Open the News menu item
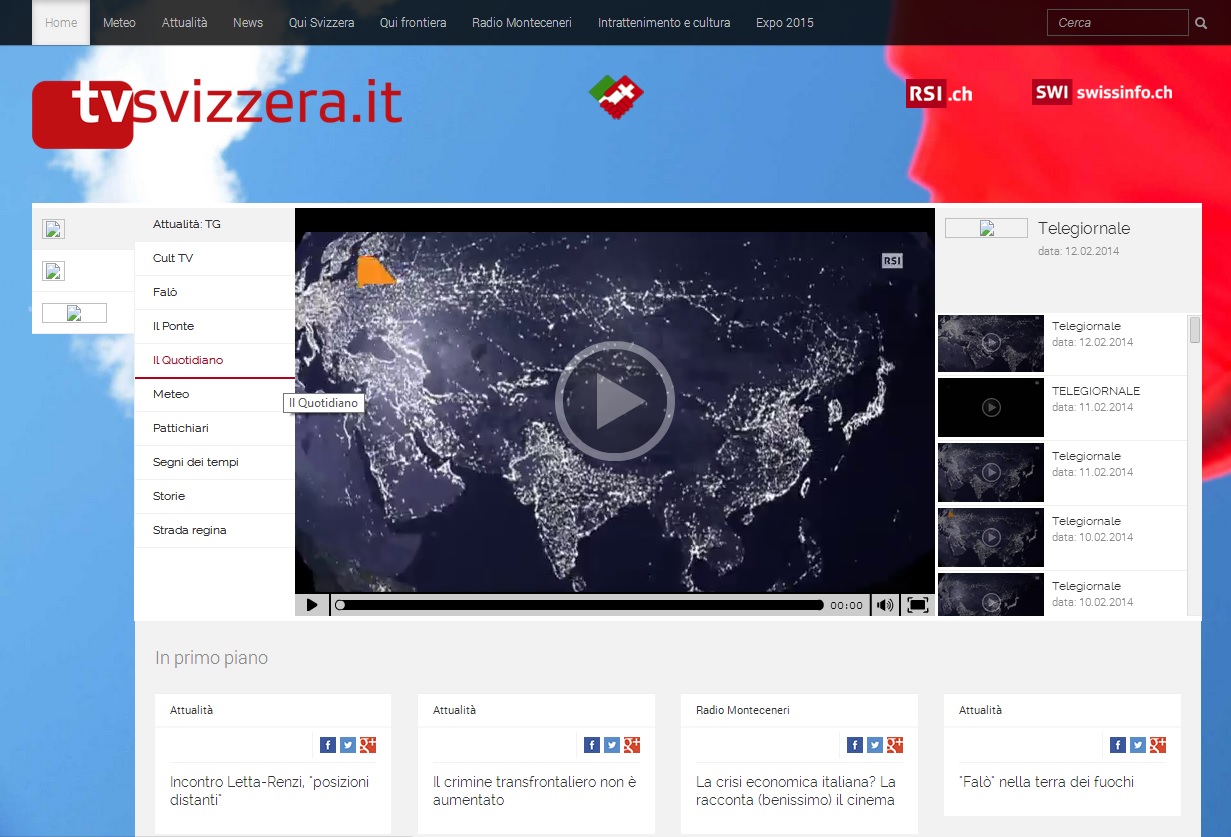1231x837 pixels. click(x=248, y=23)
